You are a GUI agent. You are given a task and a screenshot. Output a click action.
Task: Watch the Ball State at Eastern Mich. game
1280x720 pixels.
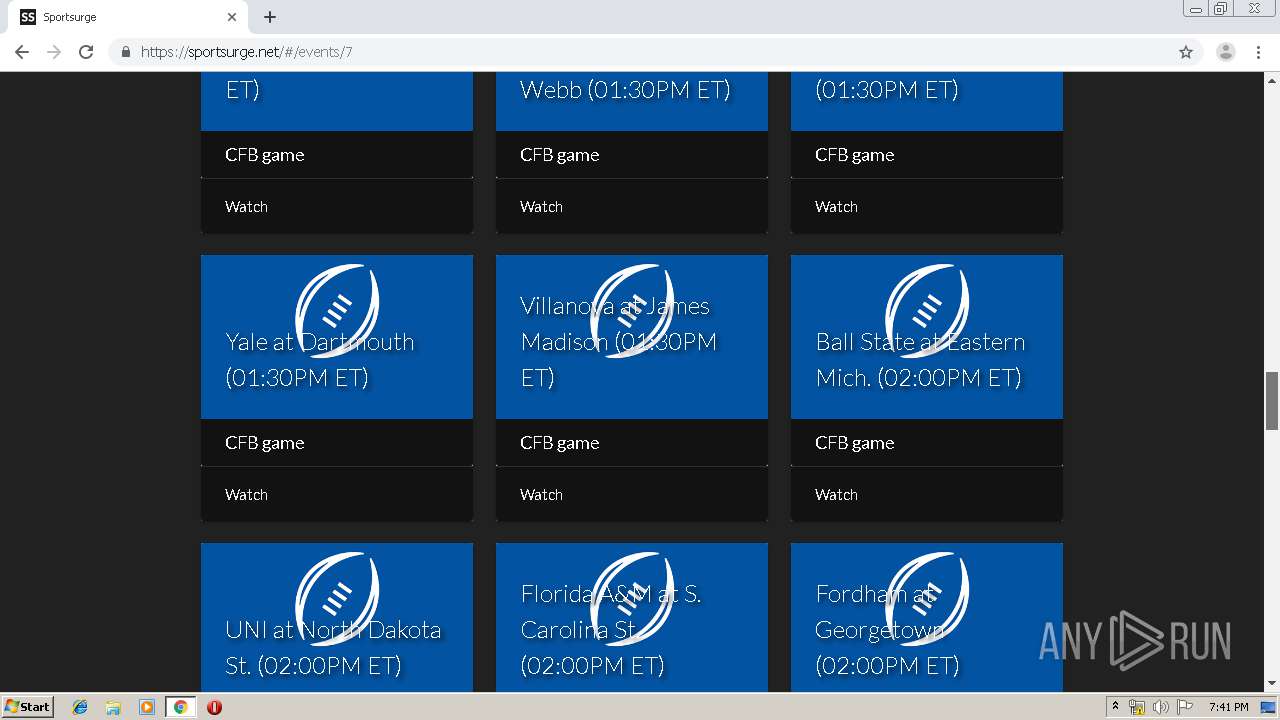pyautogui.click(x=836, y=494)
